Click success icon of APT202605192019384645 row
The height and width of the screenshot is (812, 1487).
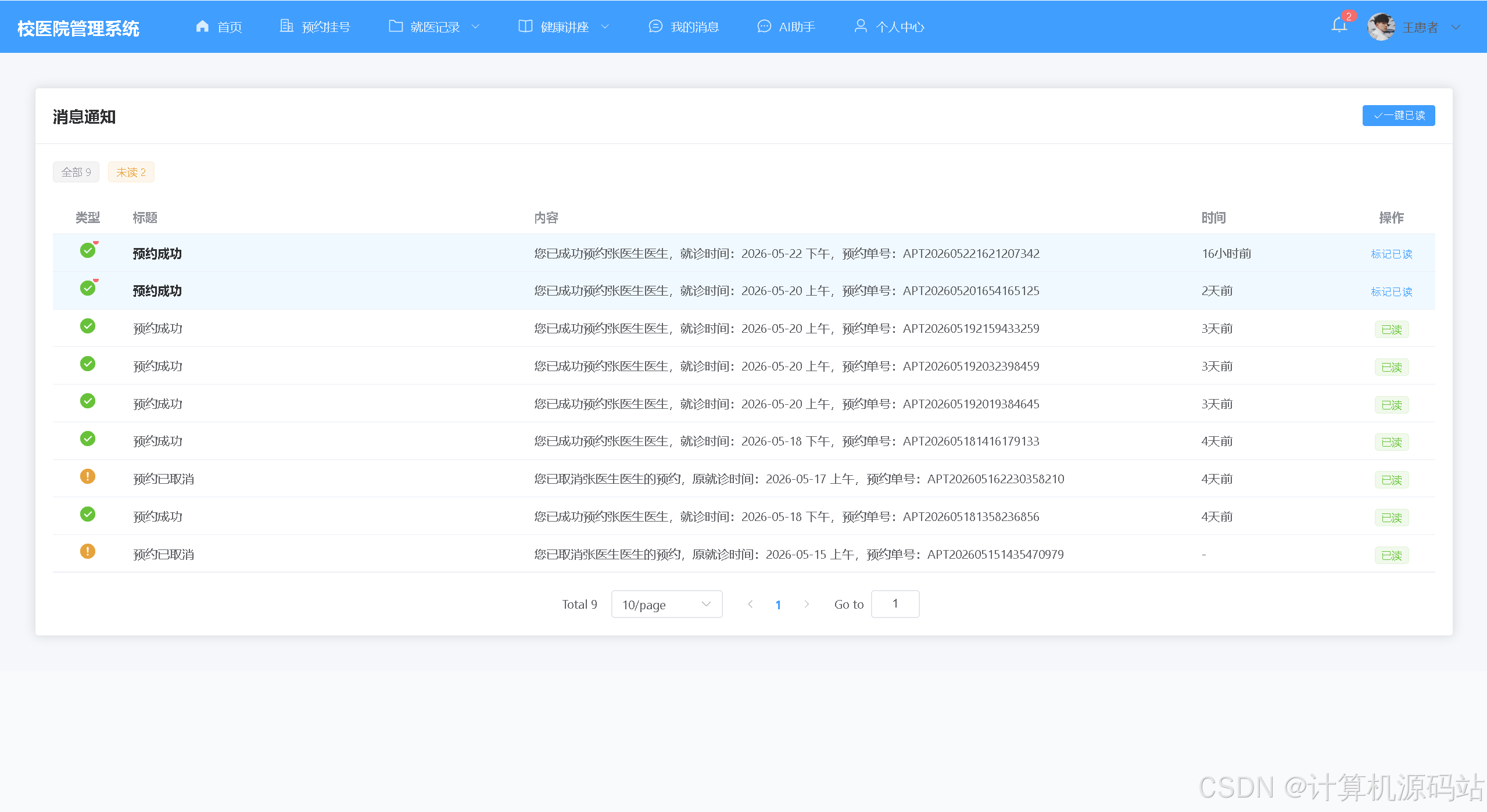tap(88, 401)
